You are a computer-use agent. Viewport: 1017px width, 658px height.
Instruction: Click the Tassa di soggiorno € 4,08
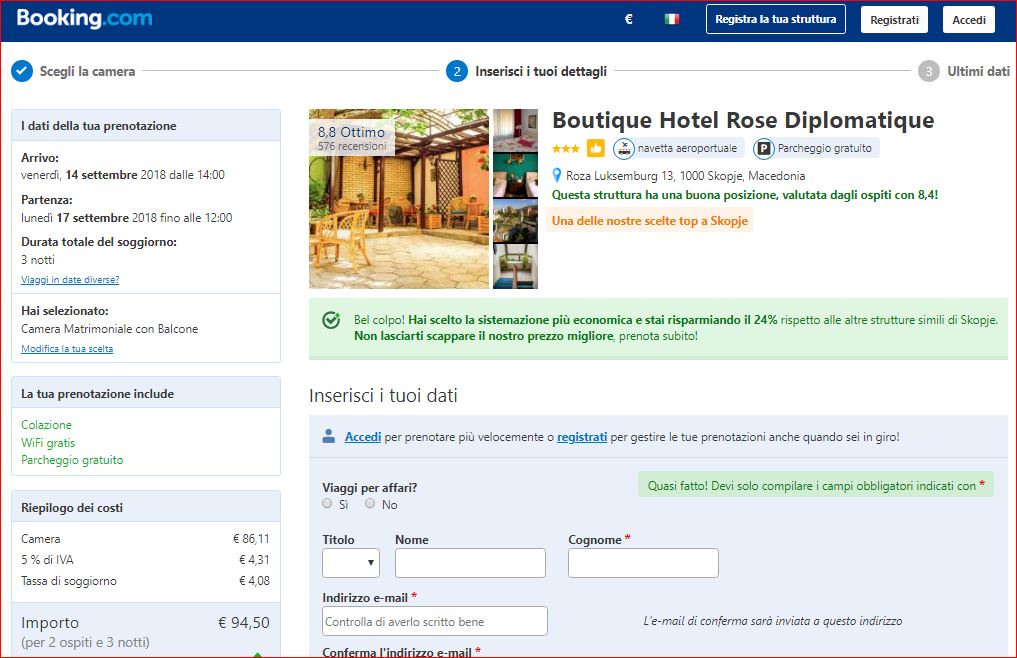(x=254, y=581)
